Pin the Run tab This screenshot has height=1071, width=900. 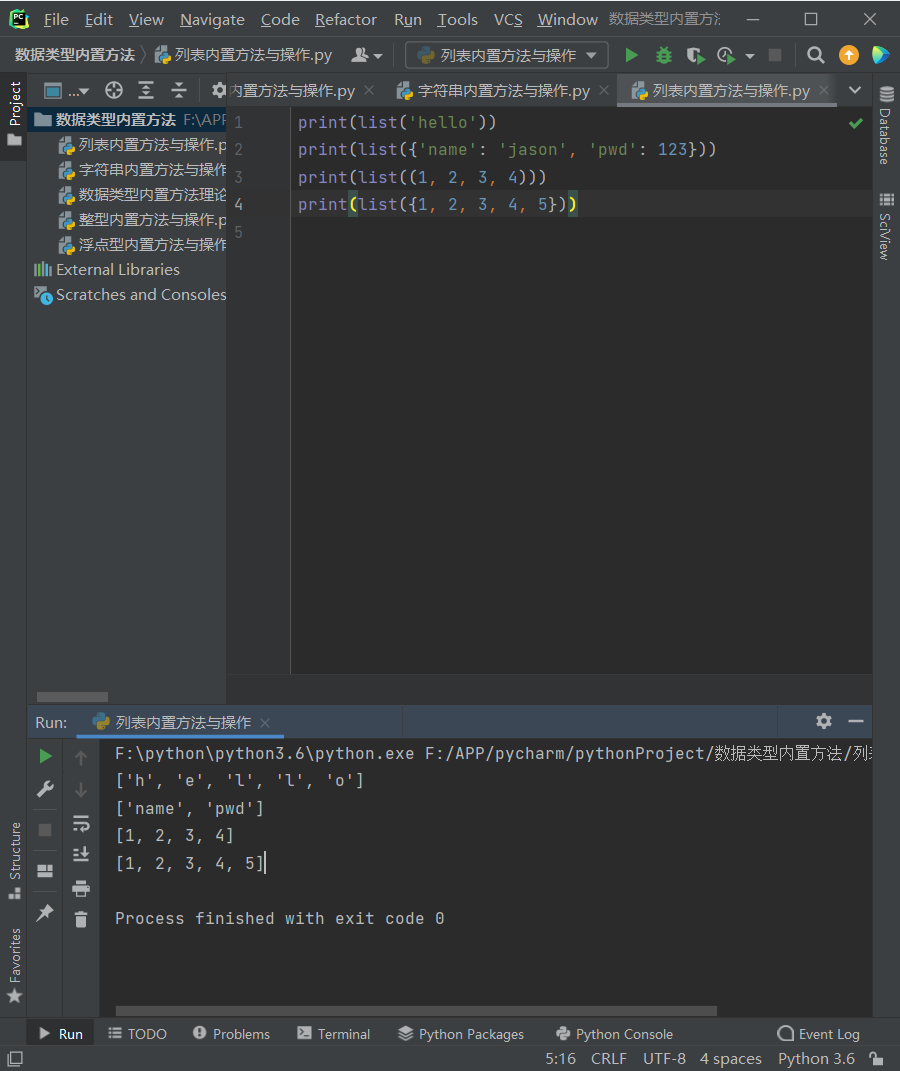pyautogui.click(x=45, y=912)
